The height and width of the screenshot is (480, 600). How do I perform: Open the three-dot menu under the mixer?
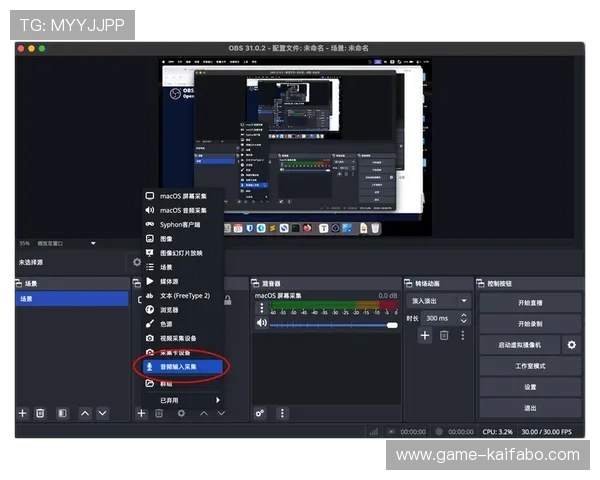[282, 413]
